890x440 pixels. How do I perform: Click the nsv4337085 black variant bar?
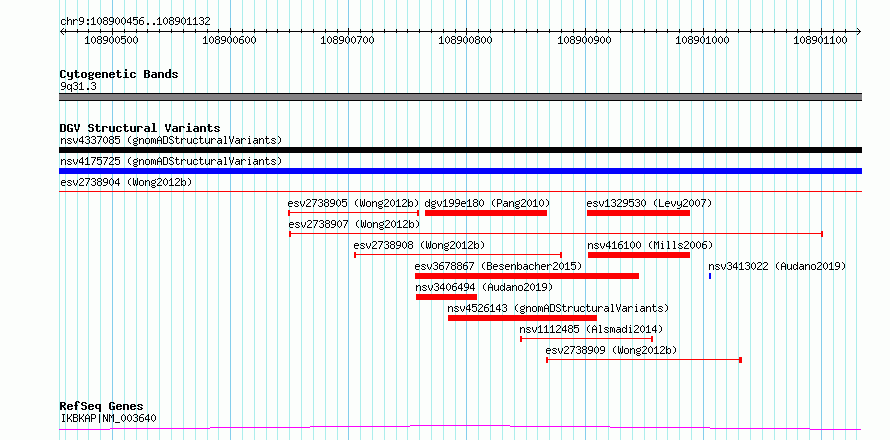[x=460, y=150]
